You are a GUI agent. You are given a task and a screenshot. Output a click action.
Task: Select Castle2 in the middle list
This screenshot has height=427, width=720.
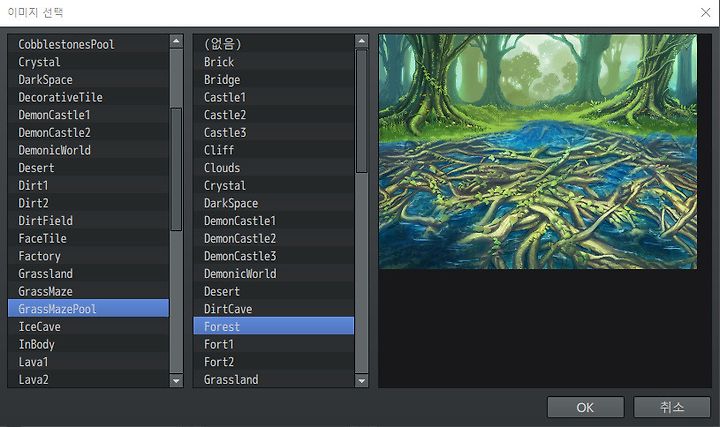pos(274,115)
